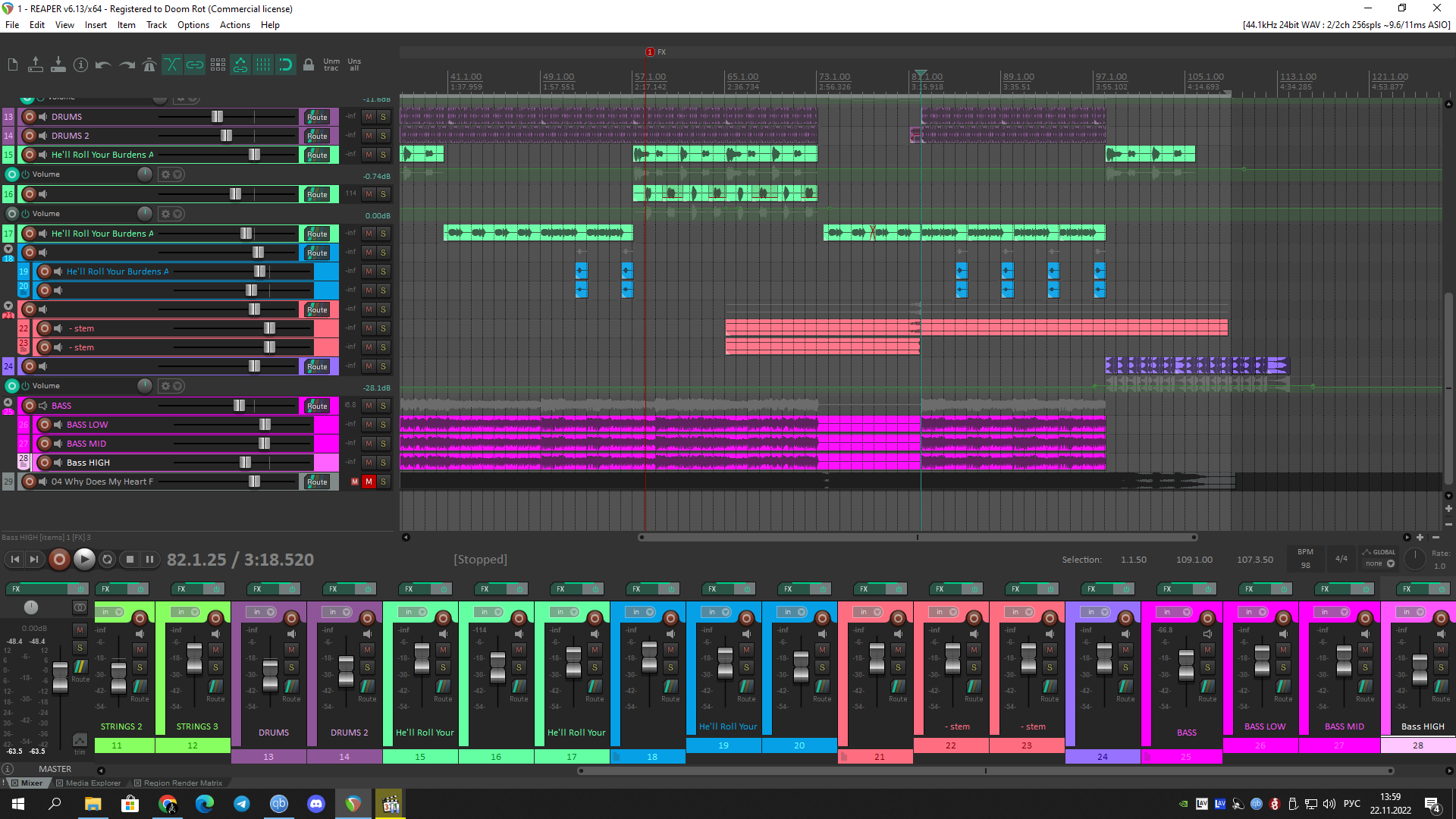Click the playback Rate knob
1456x819 pixels.
[1414, 560]
